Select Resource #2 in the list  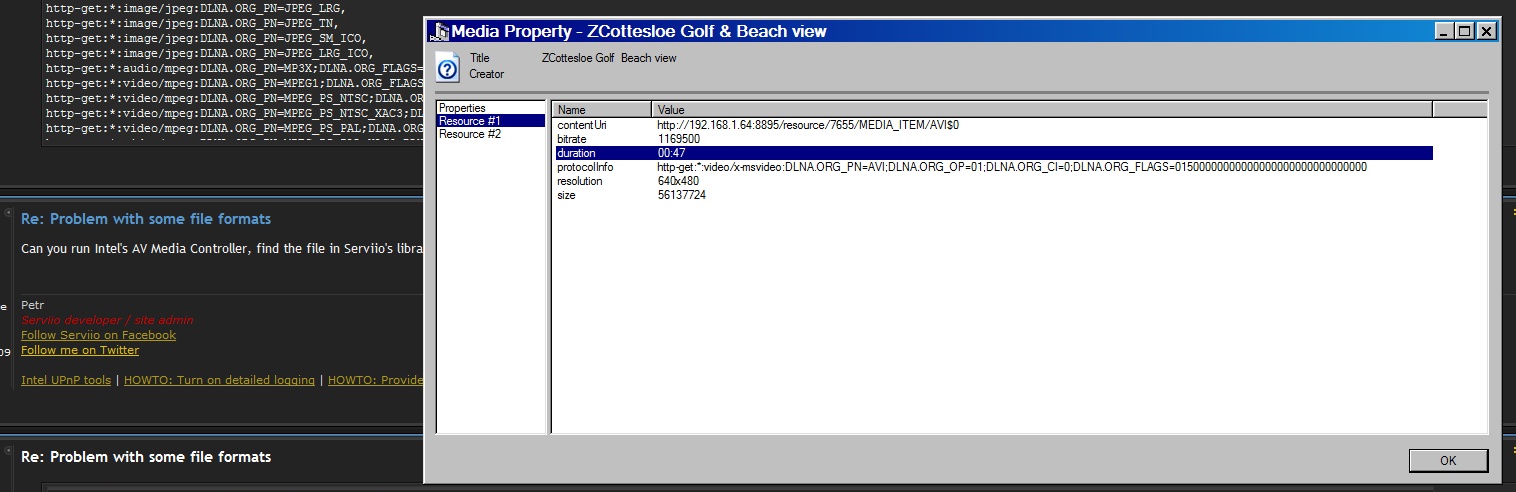tap(469, 134)
